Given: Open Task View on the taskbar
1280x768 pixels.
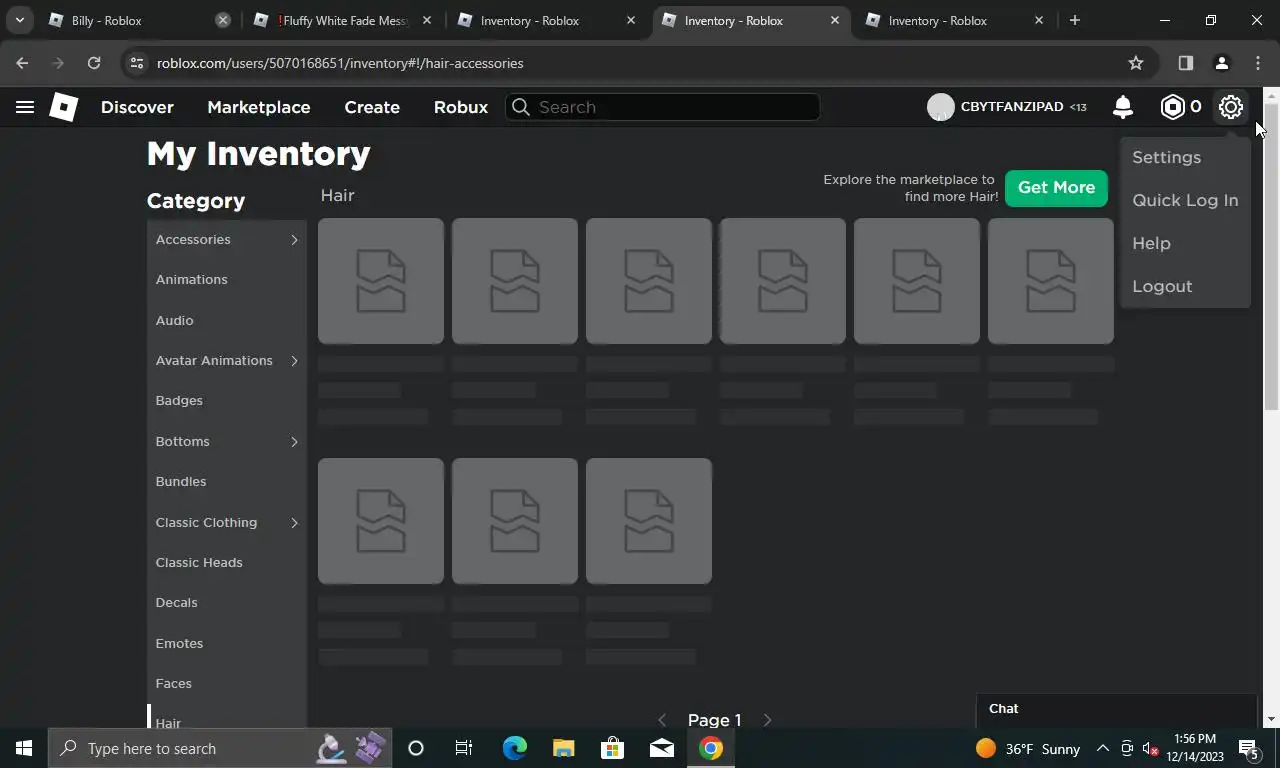Looking at the screenshot, I should pyautogui.click(x=464, y=748).
